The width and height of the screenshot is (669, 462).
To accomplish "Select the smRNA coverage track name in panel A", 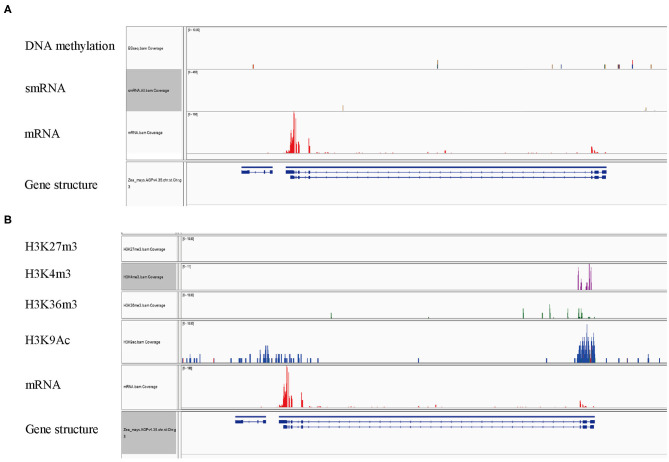I will tap(151, 90).
